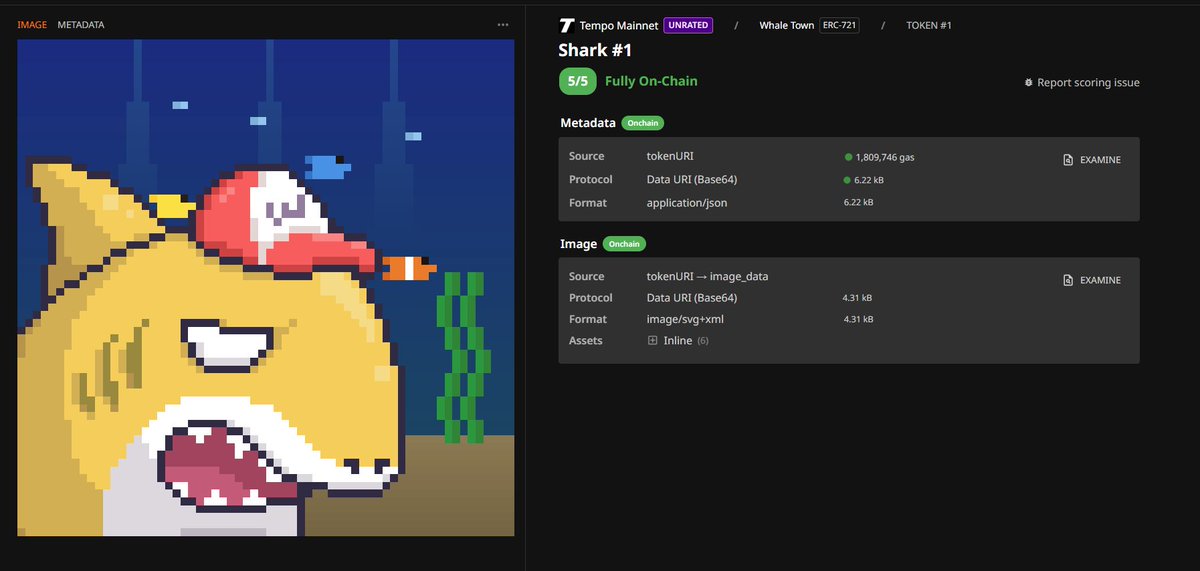
Task: Click the UNRATED badge
Action: [x=688, y=25]
